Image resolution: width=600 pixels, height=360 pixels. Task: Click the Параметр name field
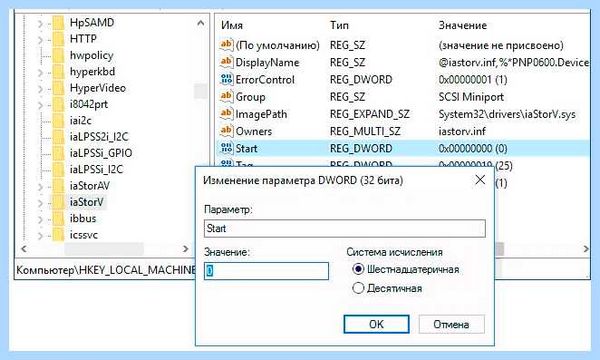pyautogui.click(x=345, y=228)
